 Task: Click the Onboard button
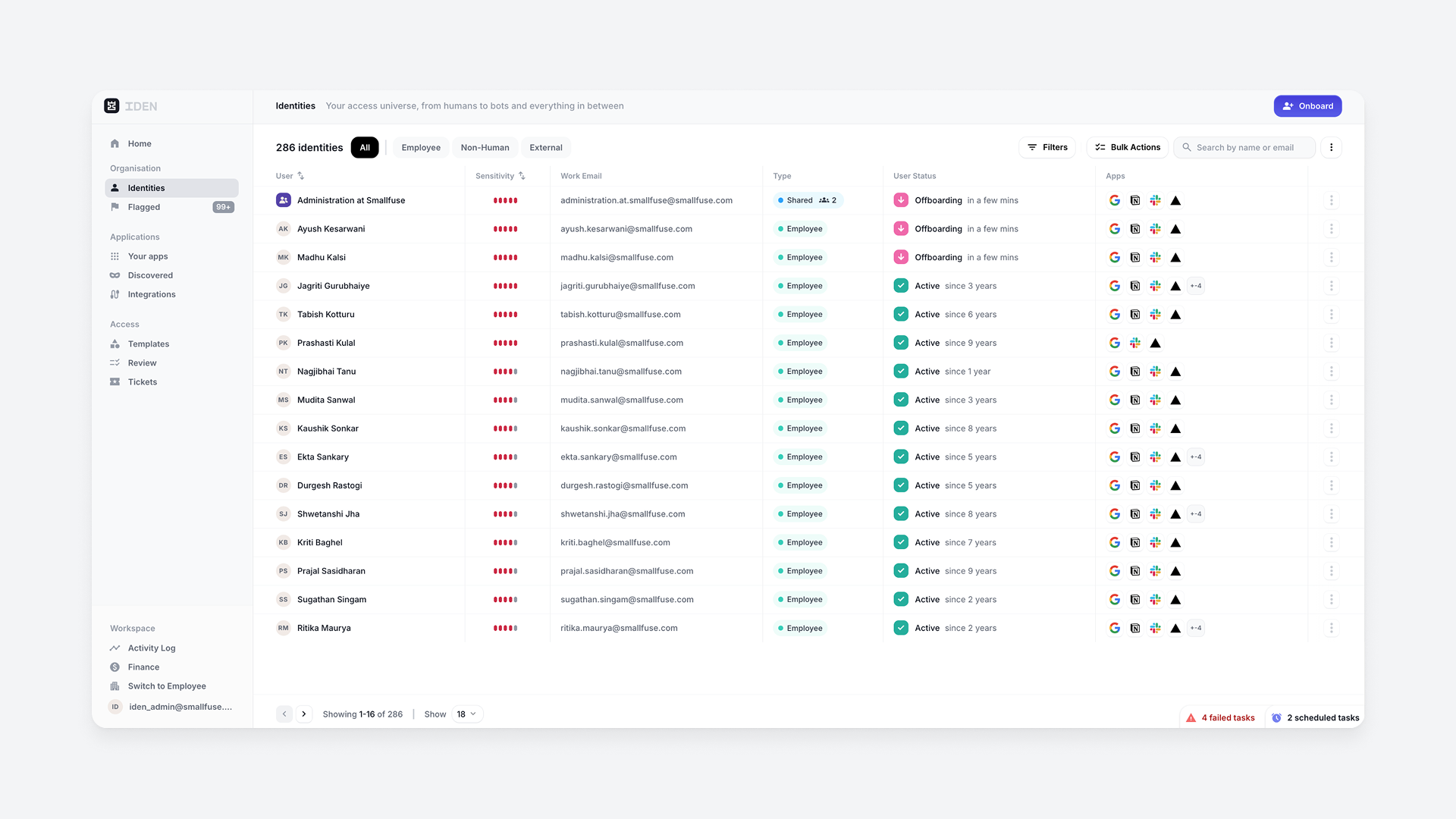tap(1307, 106)
